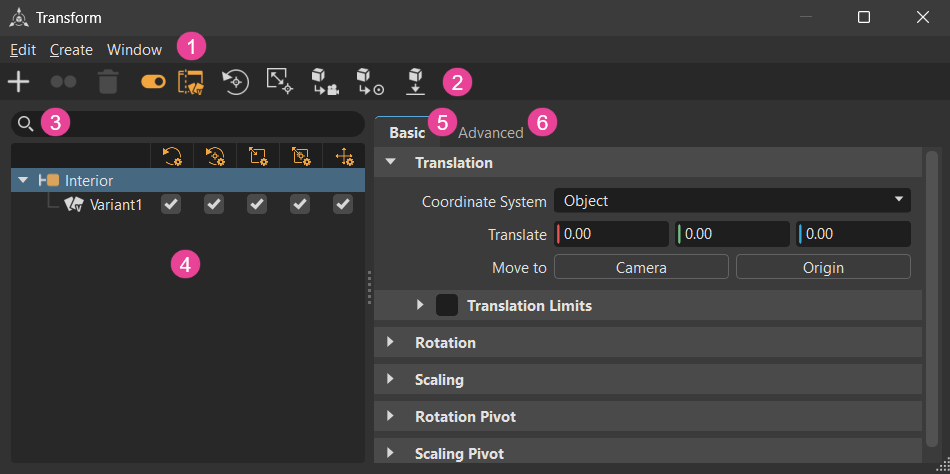The image size is (950, 474).
Task: Add a new transform variant with plus icon
Action: pyautogui.click(x=19, y=82)
